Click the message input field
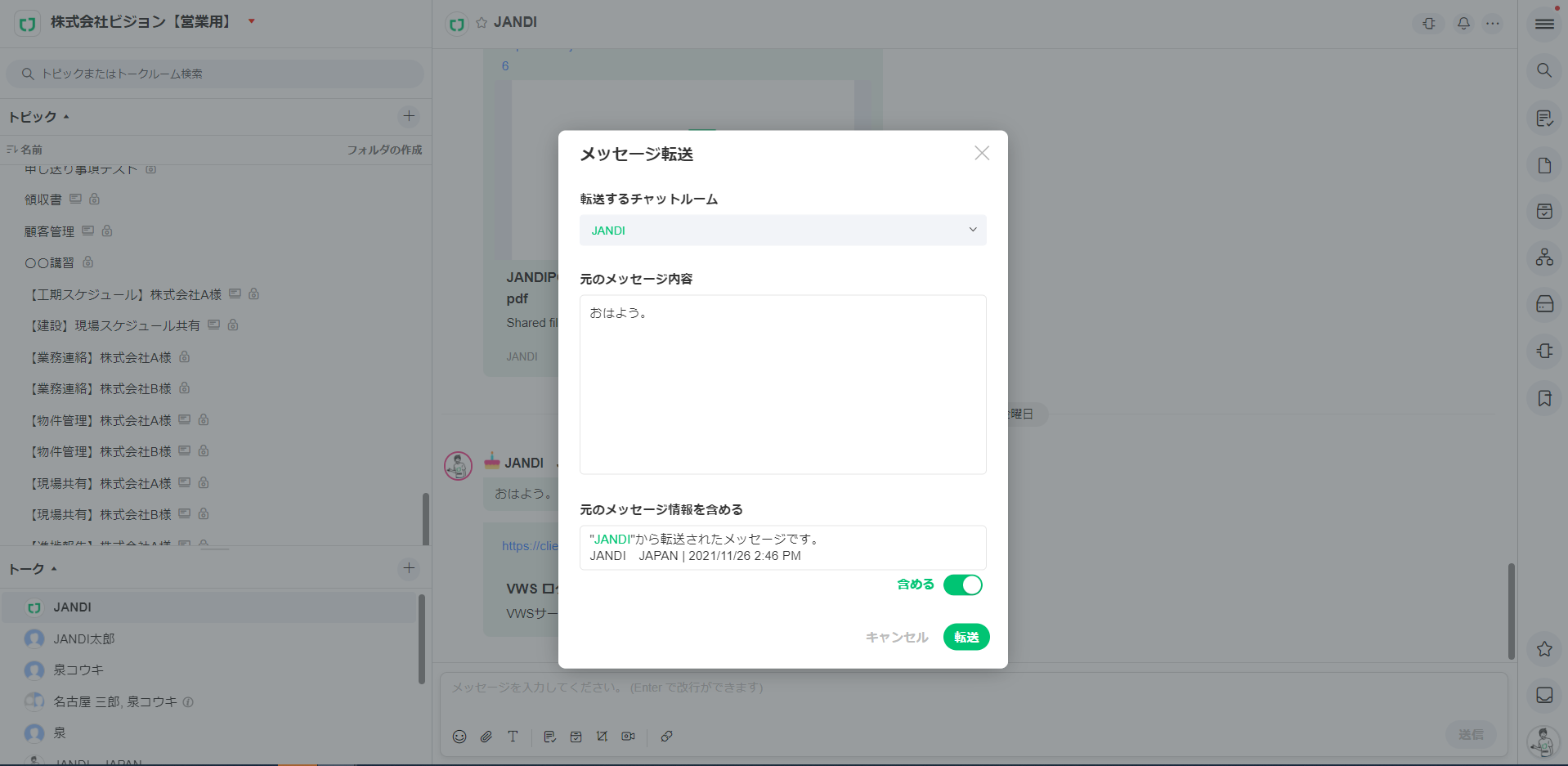The height and width of the screenshot is (766, 1568). coord(973,688)
